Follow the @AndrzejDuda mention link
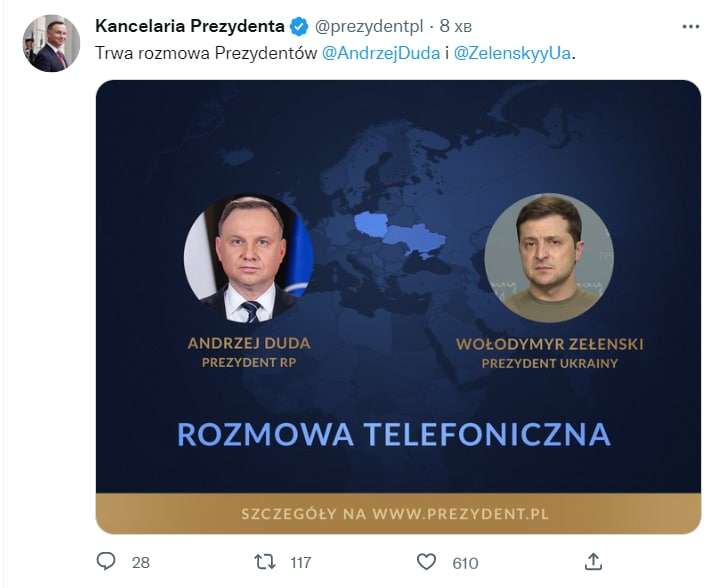This screenshot has height=588, width=722. click(x=381, y=53)
